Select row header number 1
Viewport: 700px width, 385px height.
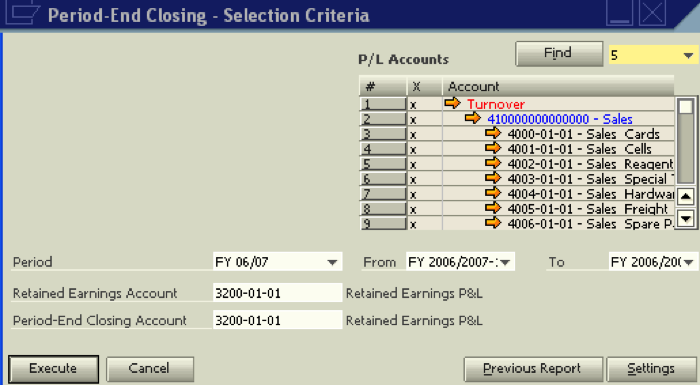point(383,104)
